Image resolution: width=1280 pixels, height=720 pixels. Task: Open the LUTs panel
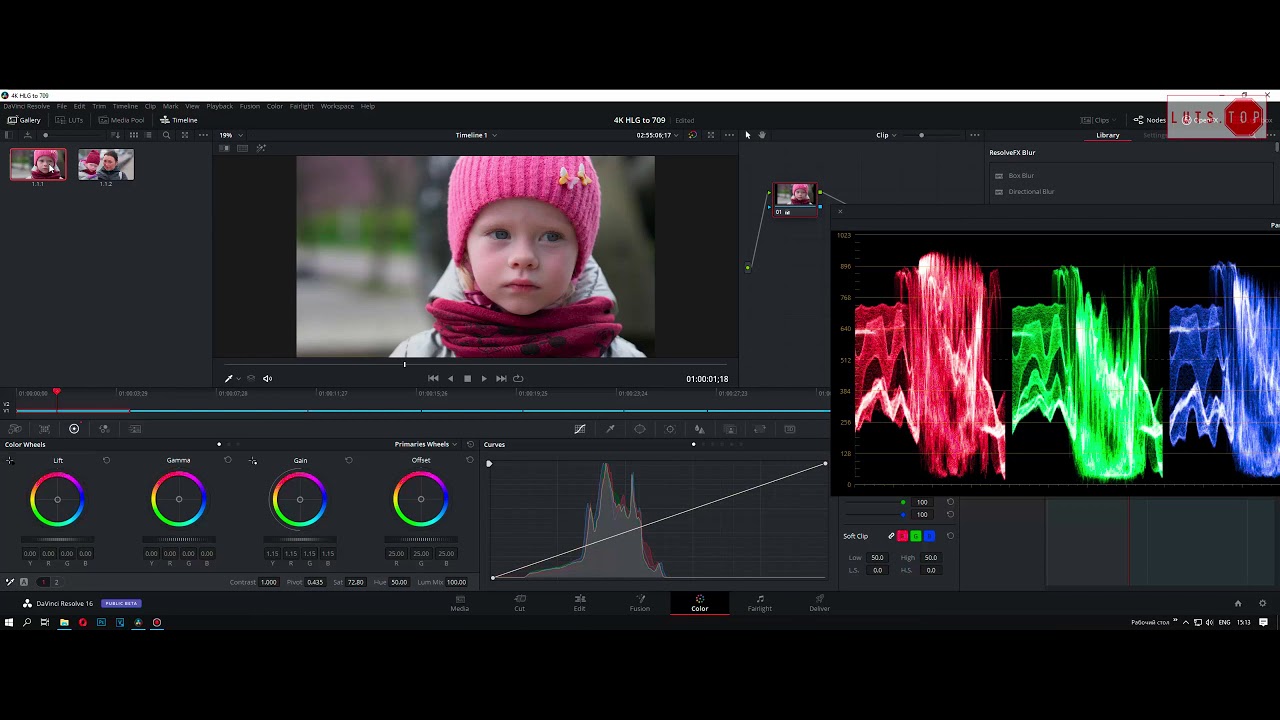tap(70, 120)
